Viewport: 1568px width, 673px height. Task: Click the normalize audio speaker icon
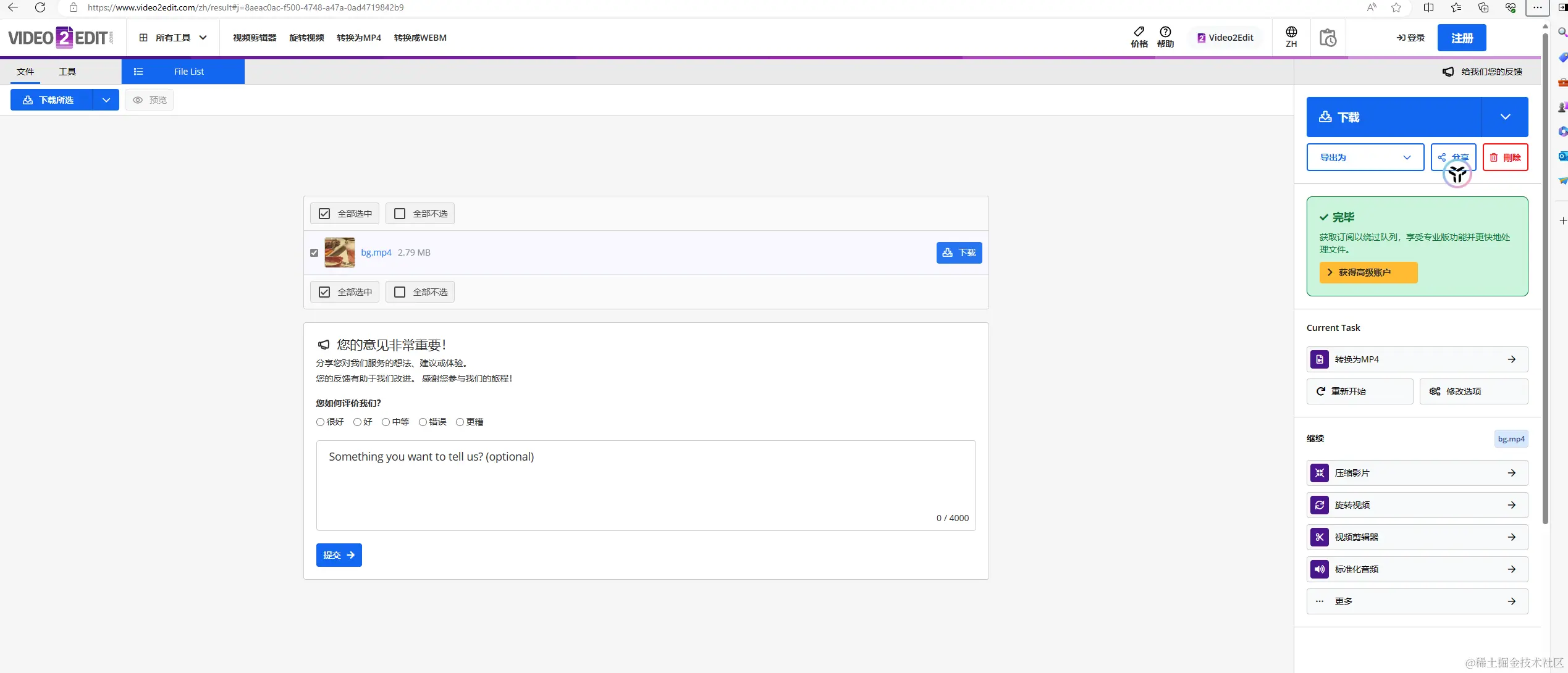[1320, 569]
